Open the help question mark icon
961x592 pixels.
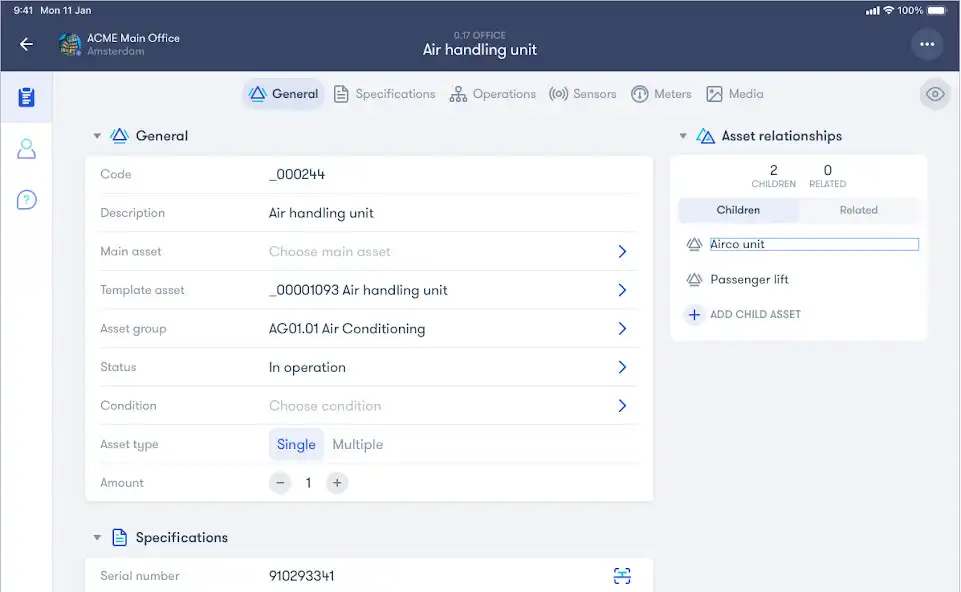point(26,200)
